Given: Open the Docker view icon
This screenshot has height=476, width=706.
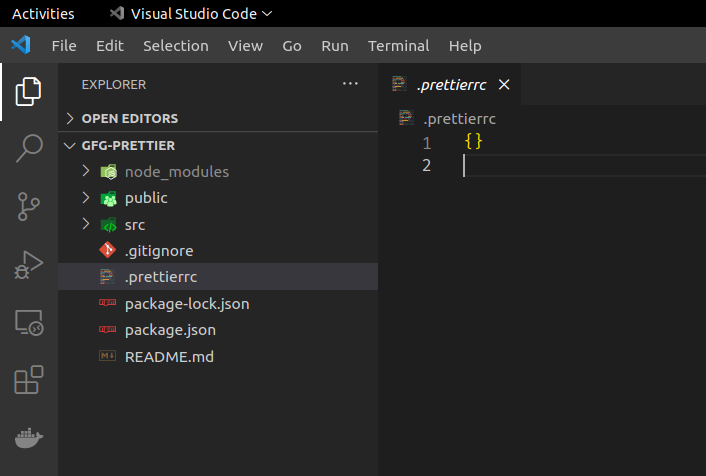Looking at the screenshot, I should click(29, 437).
